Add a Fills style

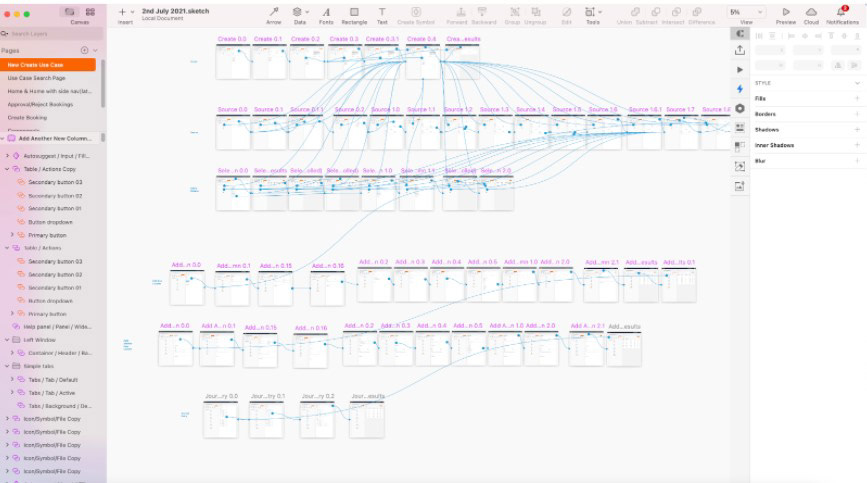[x=857, y=98]
